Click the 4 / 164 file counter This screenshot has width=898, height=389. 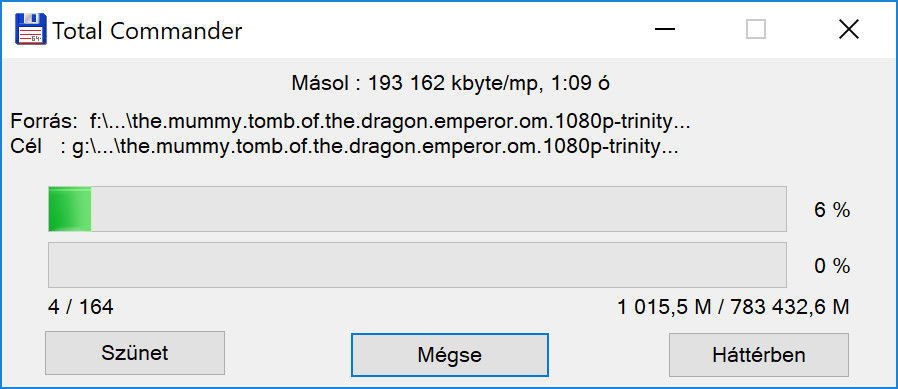click(81, 308)
